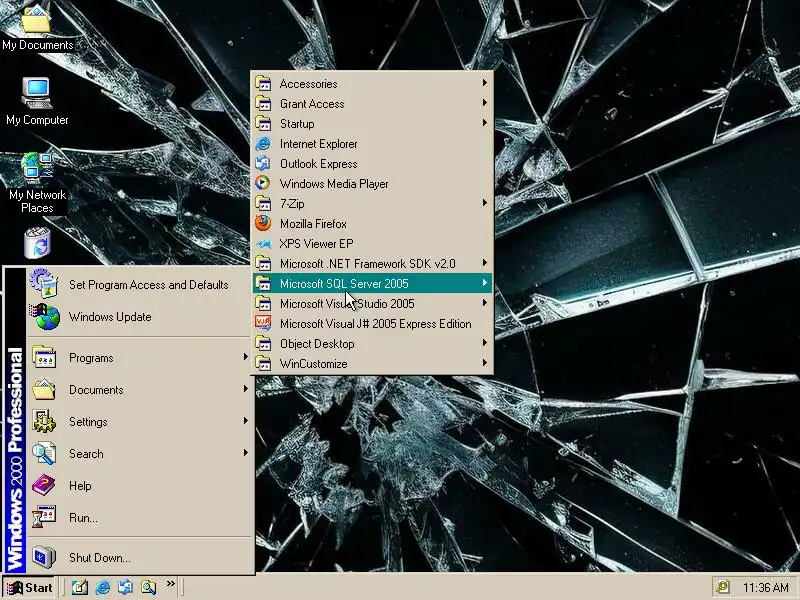Click the Shut Down monitor icon

[44, 557]
